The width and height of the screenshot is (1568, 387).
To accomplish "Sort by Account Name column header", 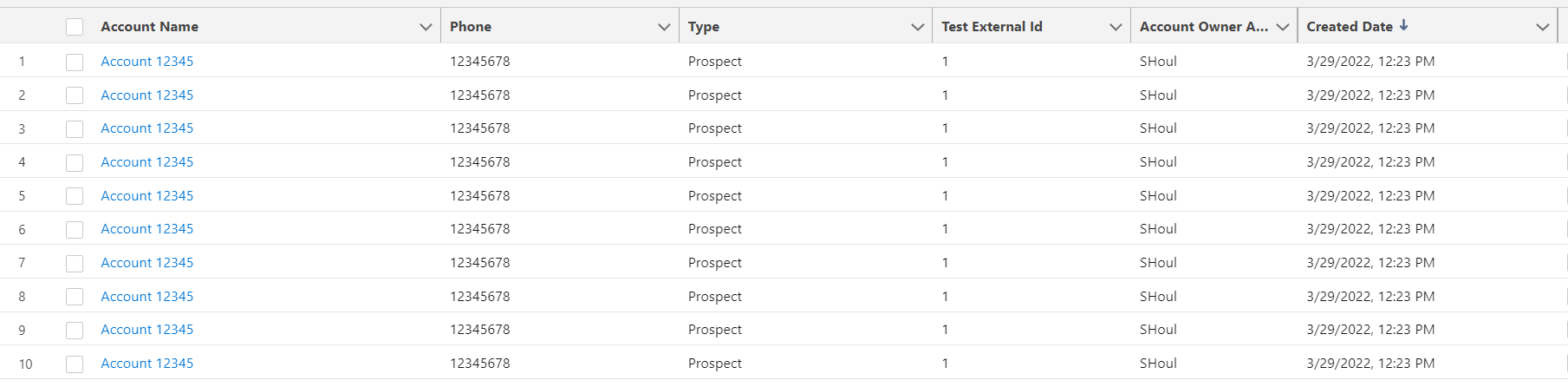I will pyautogui.click(x=149, y=26).
